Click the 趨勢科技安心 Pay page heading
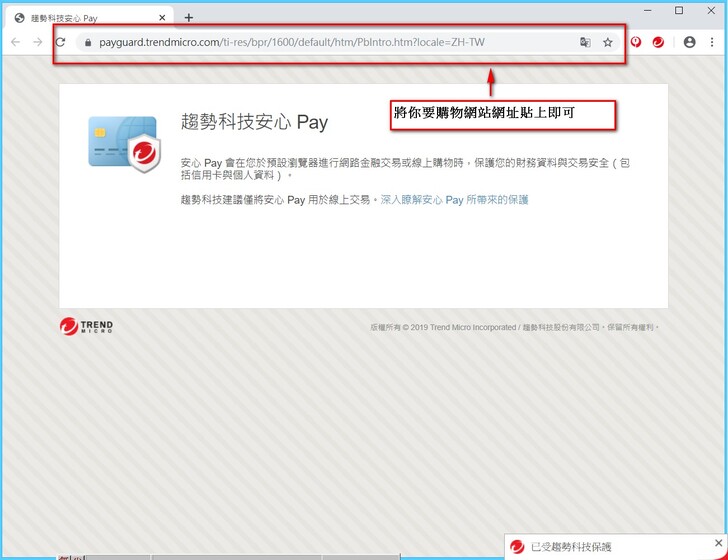This screenshot has width=728, height=560. pyautogui.click(x=254, y=123)
